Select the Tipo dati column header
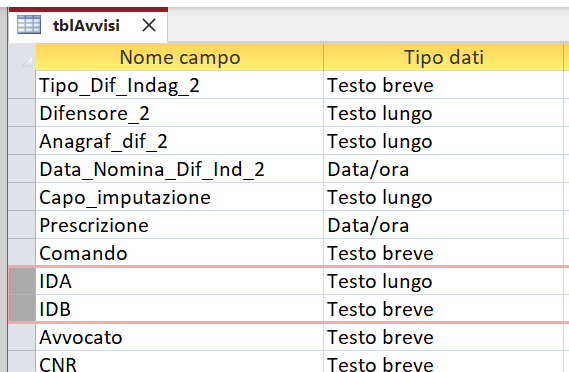The height and width of the screenshot is (372, 569). 443,57
